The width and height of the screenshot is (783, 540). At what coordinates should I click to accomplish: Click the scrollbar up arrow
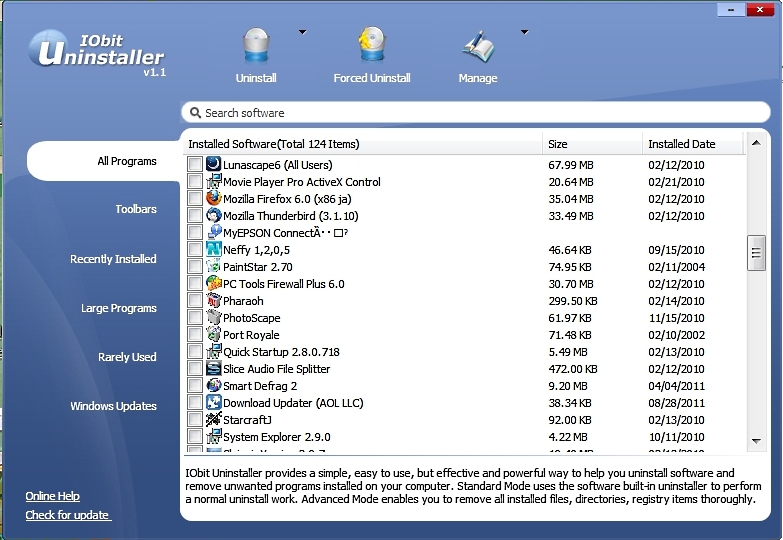(x=756, y=143)
